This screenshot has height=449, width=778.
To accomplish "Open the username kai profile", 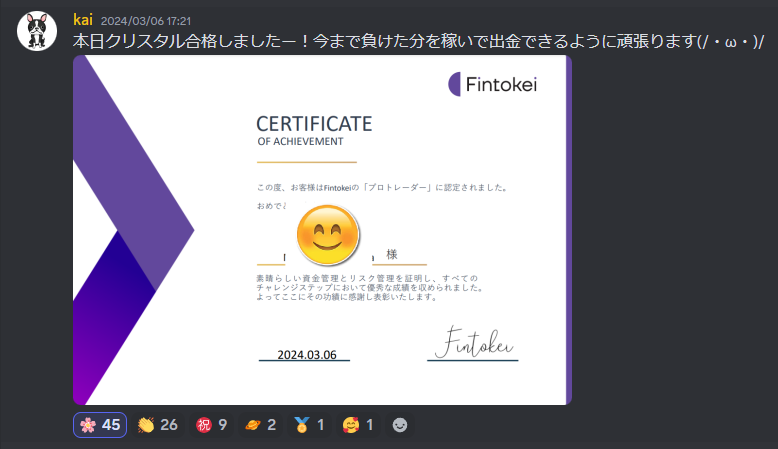I will tap(83, 20).
